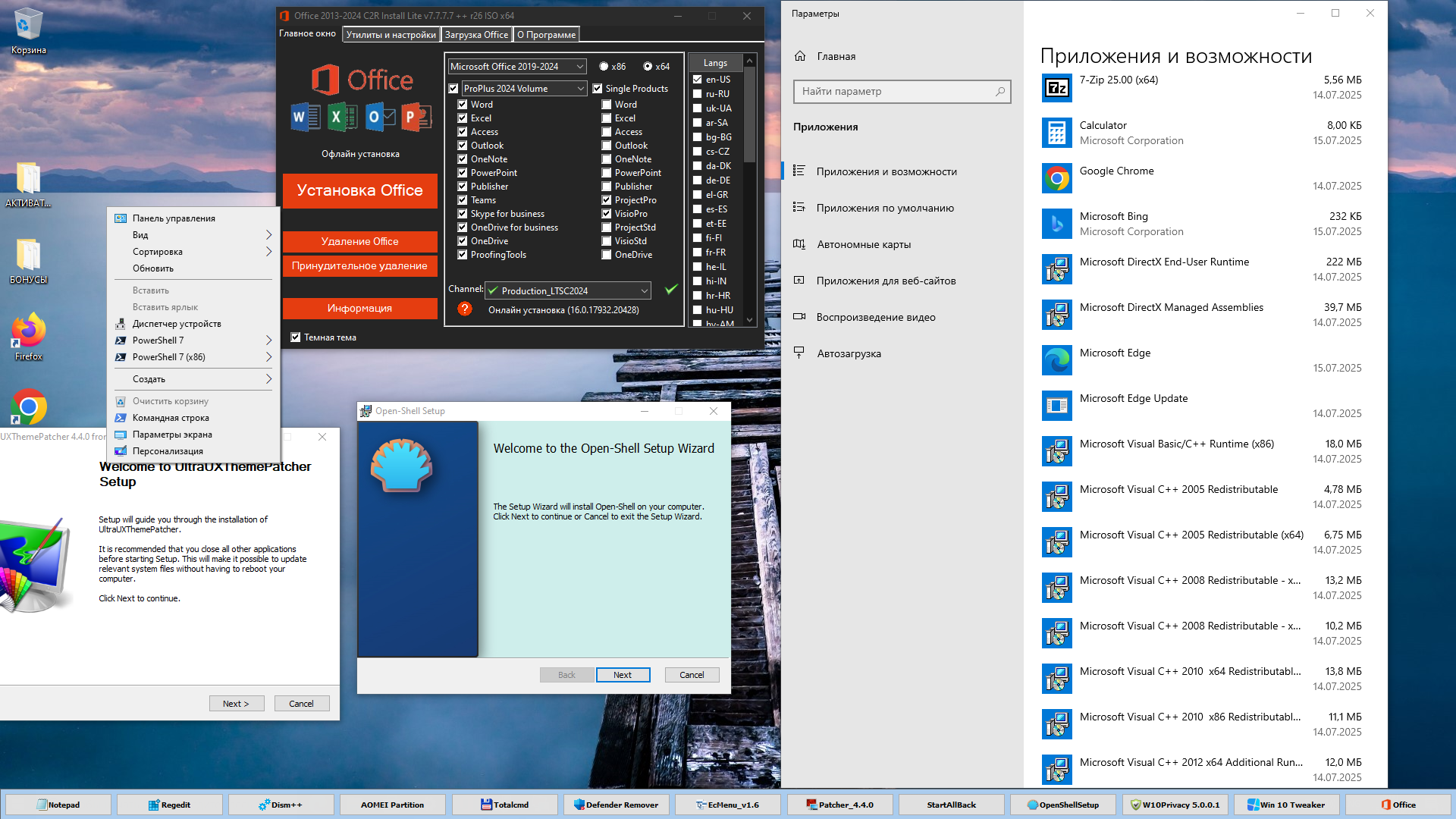Open Microsoft Office 2019-2024 version dropdown
The height and width of the screenshot is (819, 1456).
[x=516, y=67]
